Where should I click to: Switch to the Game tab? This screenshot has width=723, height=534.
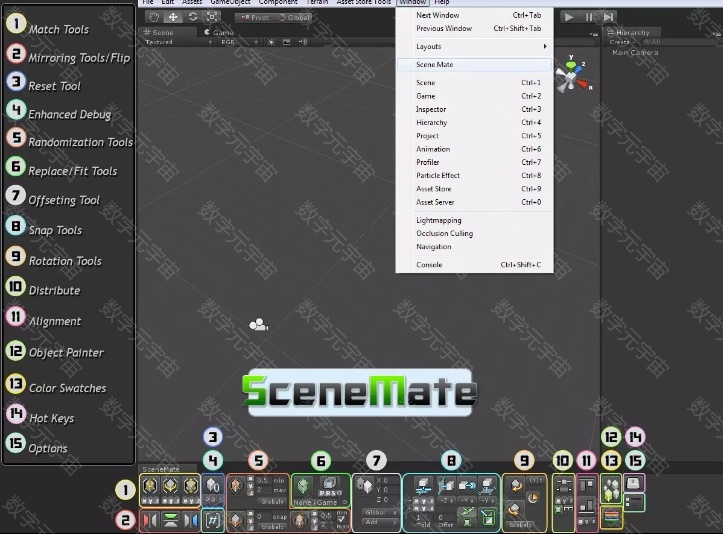(x=219, y=33)
